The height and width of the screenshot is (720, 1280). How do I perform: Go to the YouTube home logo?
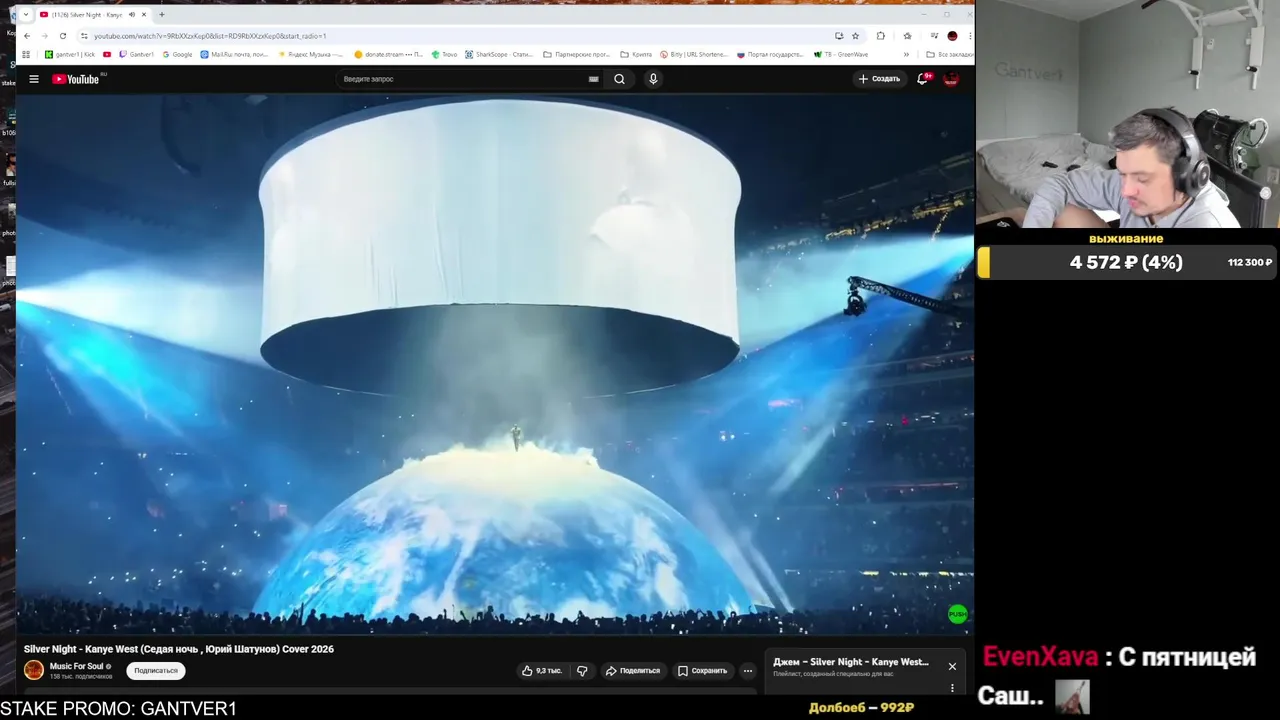click(76, 79)
